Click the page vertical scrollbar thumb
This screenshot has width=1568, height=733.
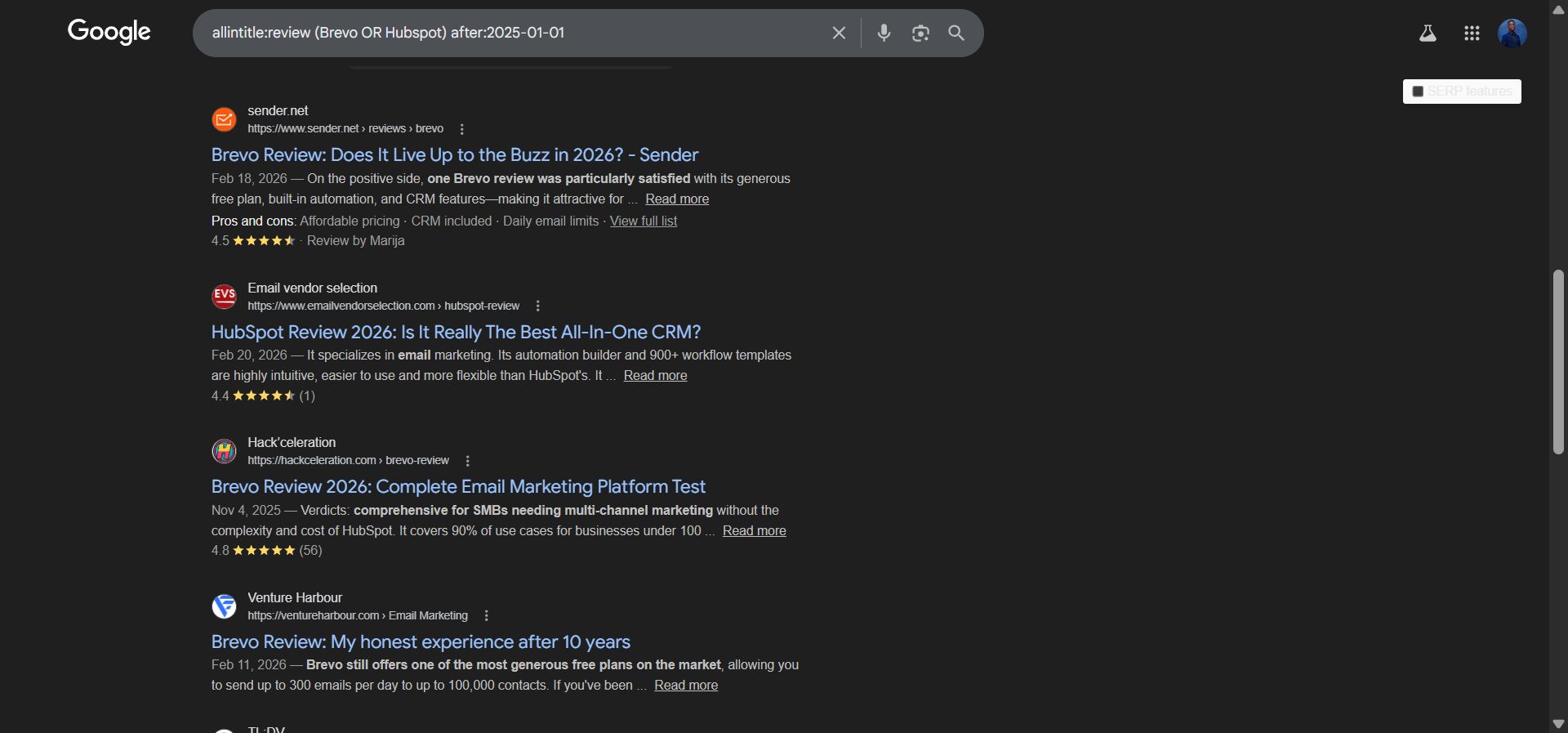click(1558, 362)
